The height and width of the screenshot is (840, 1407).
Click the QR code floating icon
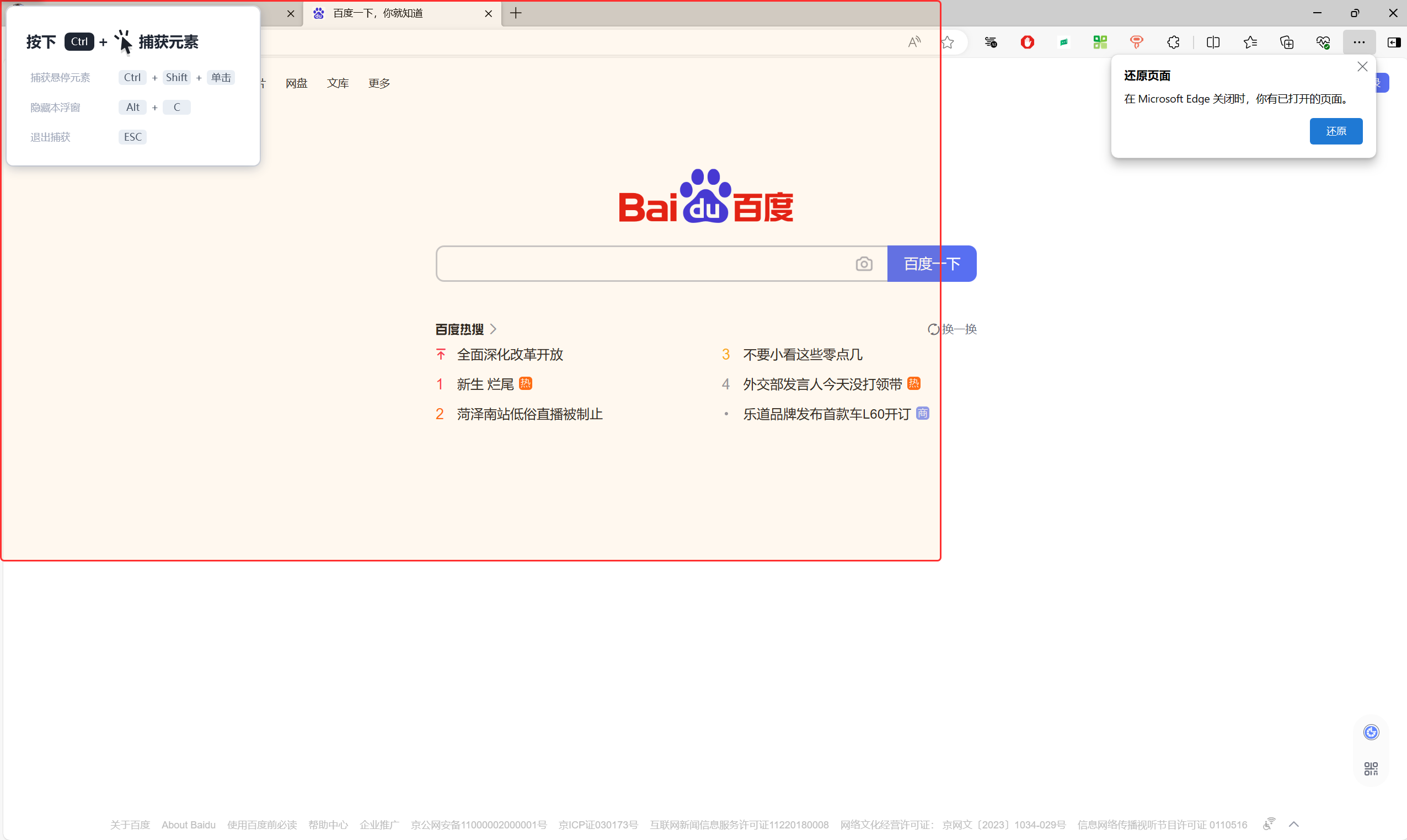coord(1370,769)
